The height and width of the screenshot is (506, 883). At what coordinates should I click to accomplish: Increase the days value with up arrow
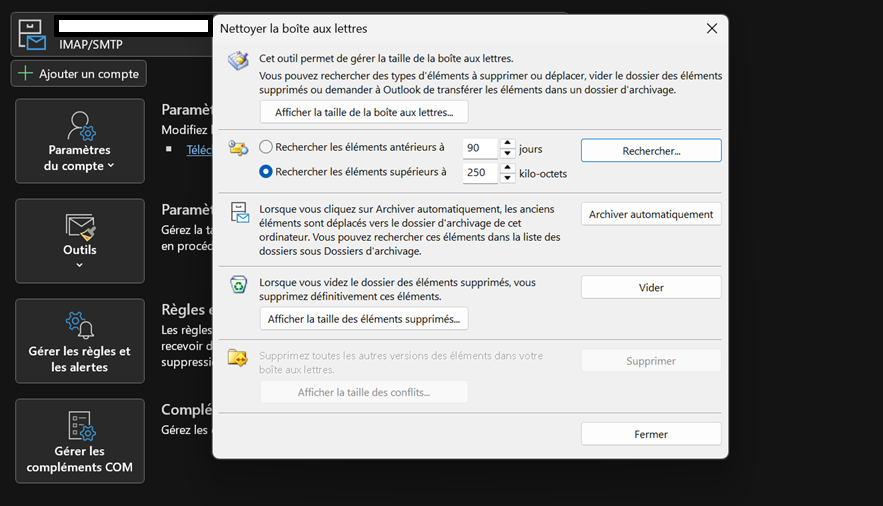tap(507, 143)
